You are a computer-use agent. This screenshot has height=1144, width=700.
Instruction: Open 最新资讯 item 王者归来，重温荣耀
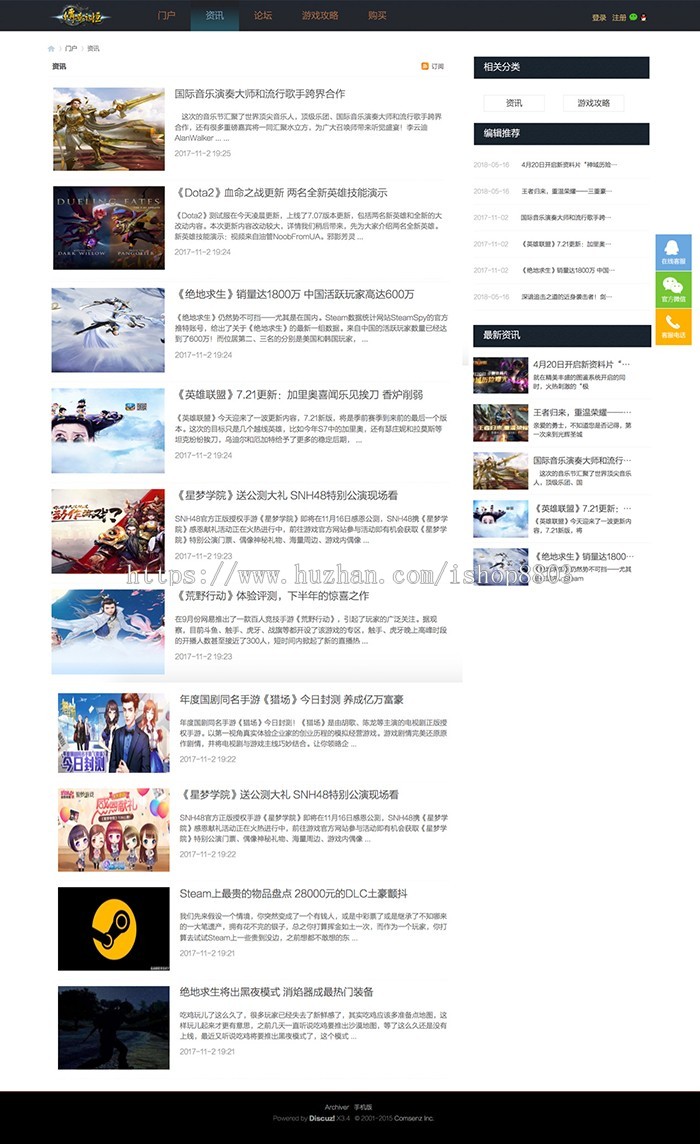[582, 412]
